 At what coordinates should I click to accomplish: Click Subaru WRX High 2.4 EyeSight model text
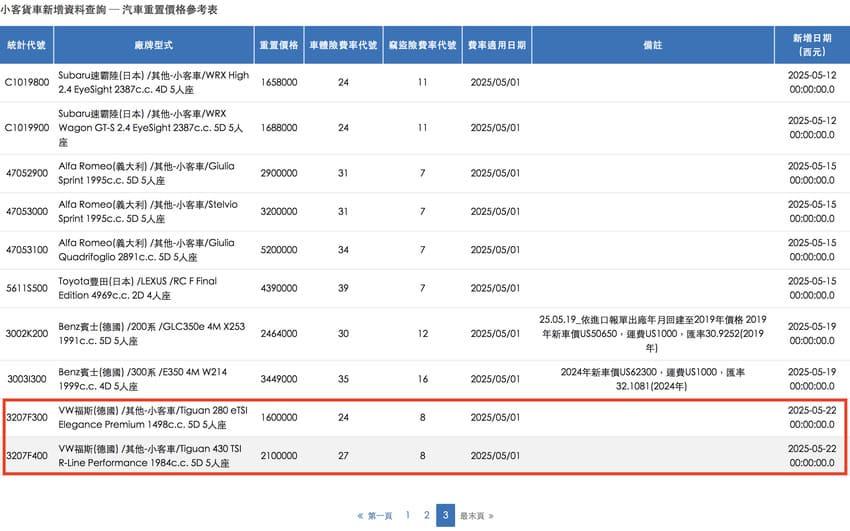point(153,82)
